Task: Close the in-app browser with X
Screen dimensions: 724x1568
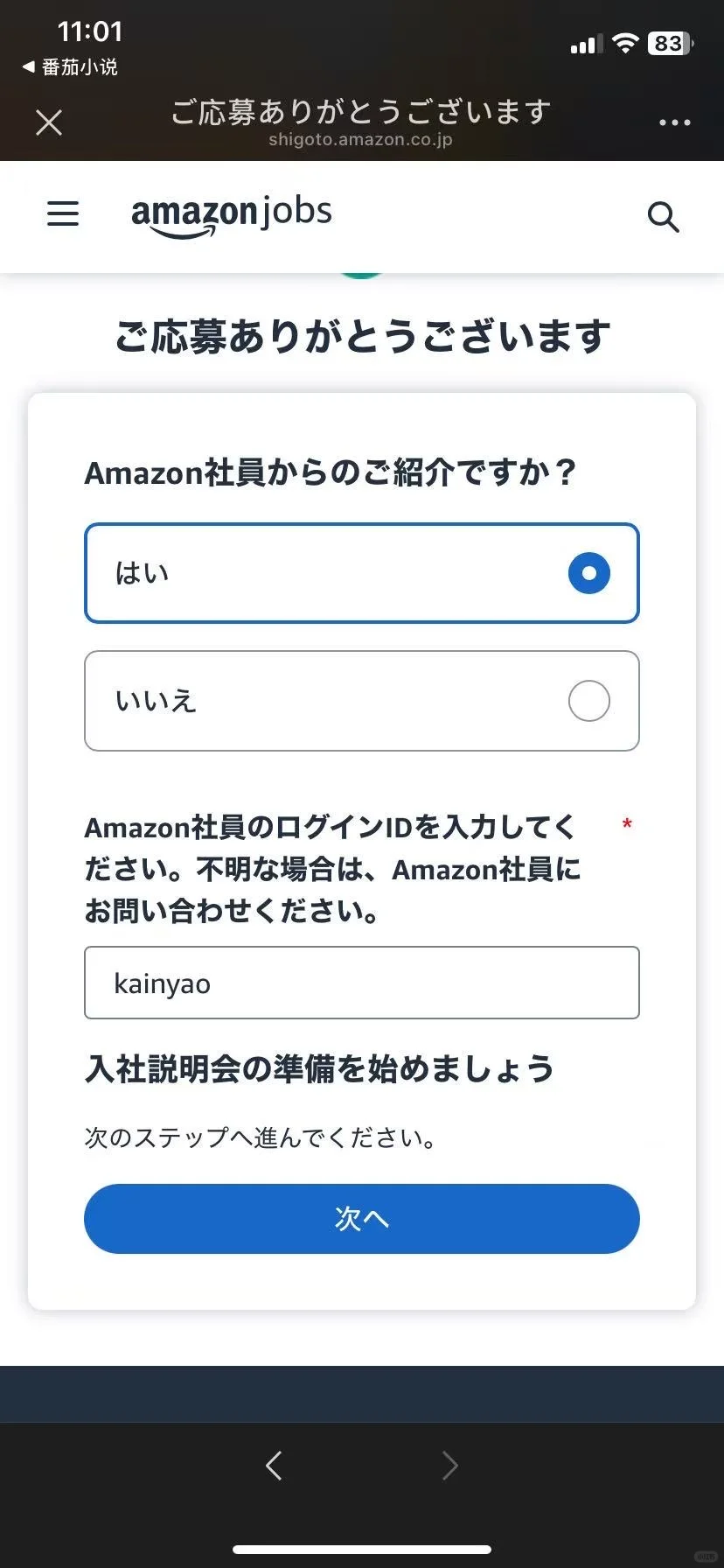Action: (x=49, y=122)
